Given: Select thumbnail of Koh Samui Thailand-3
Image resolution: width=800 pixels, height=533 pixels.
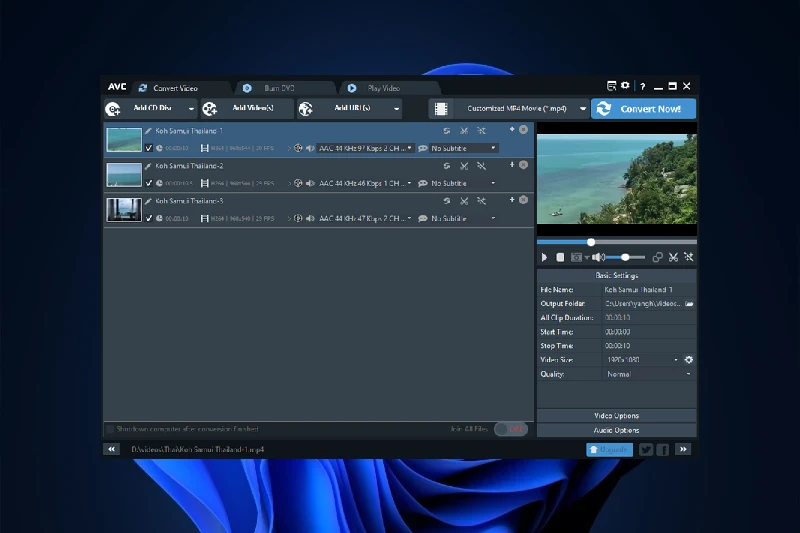Looking at the screenshot, I should coord(124,210).
